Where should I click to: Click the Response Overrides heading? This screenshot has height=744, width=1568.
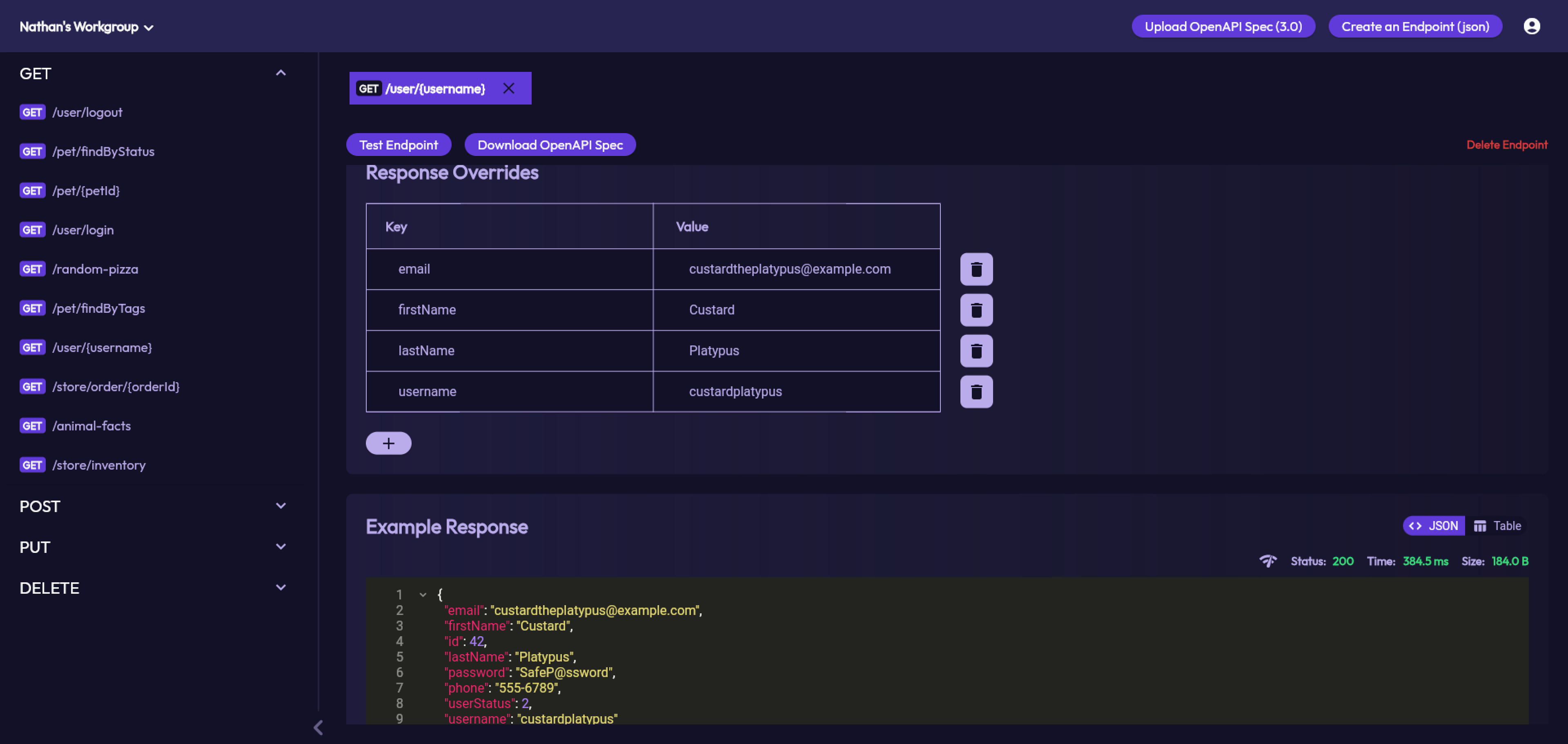pos(452,172)
